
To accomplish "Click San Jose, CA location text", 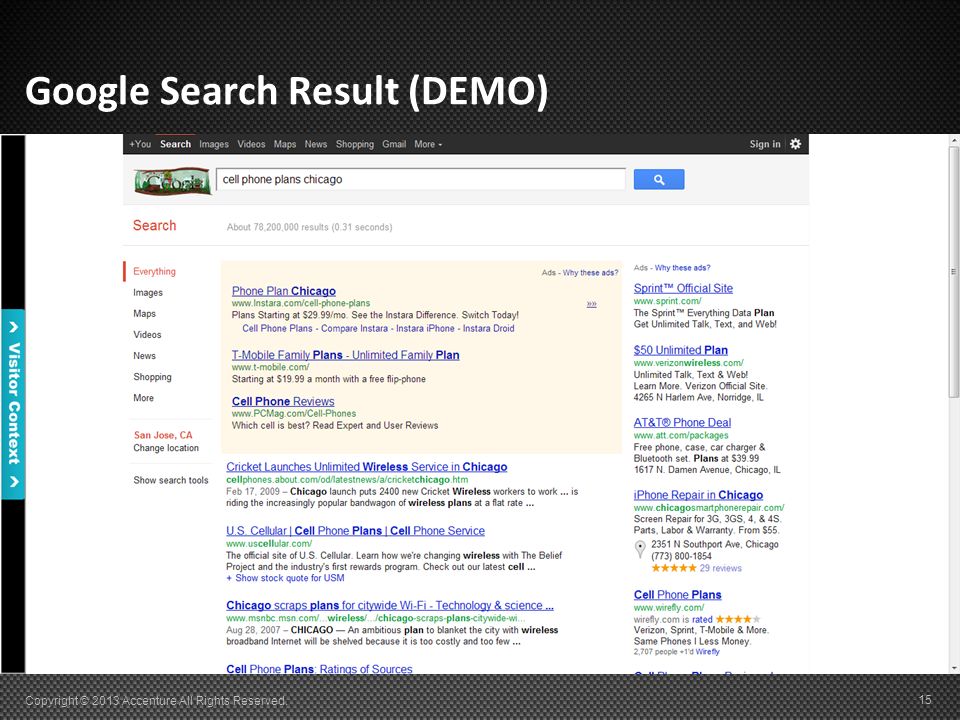I will pos(163,435).
